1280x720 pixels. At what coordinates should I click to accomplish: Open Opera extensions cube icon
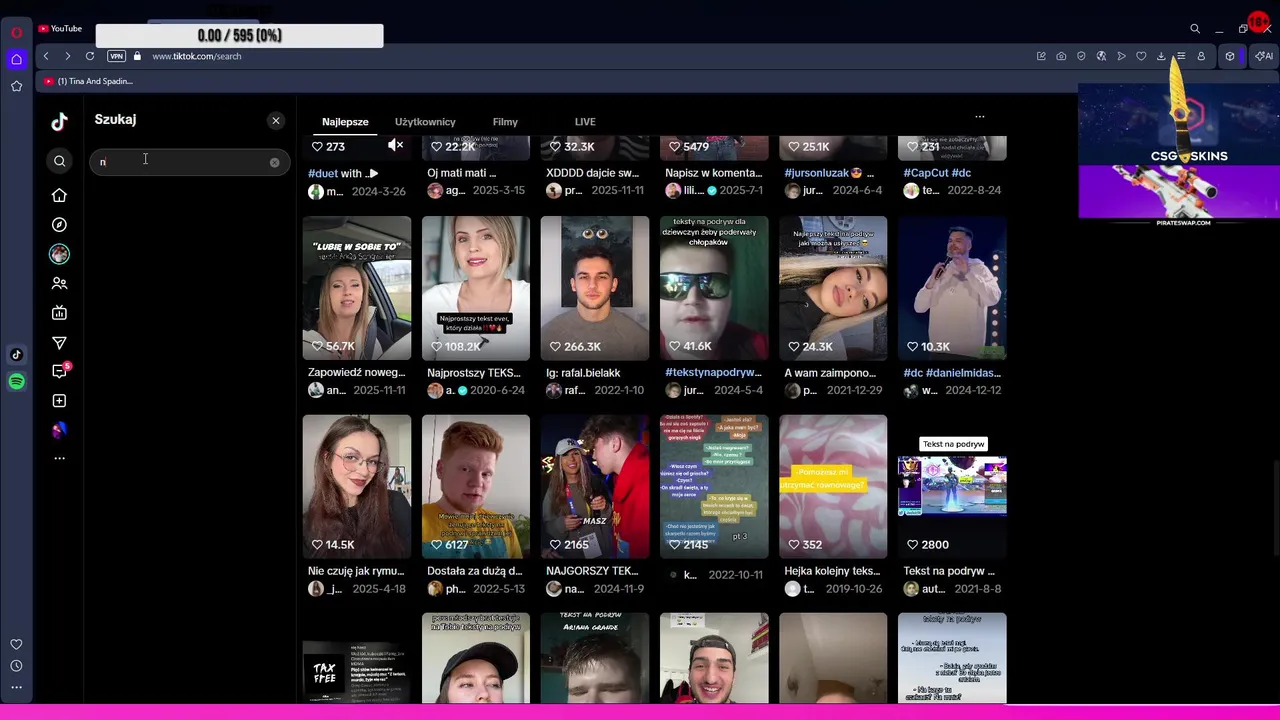(1230, 56)
